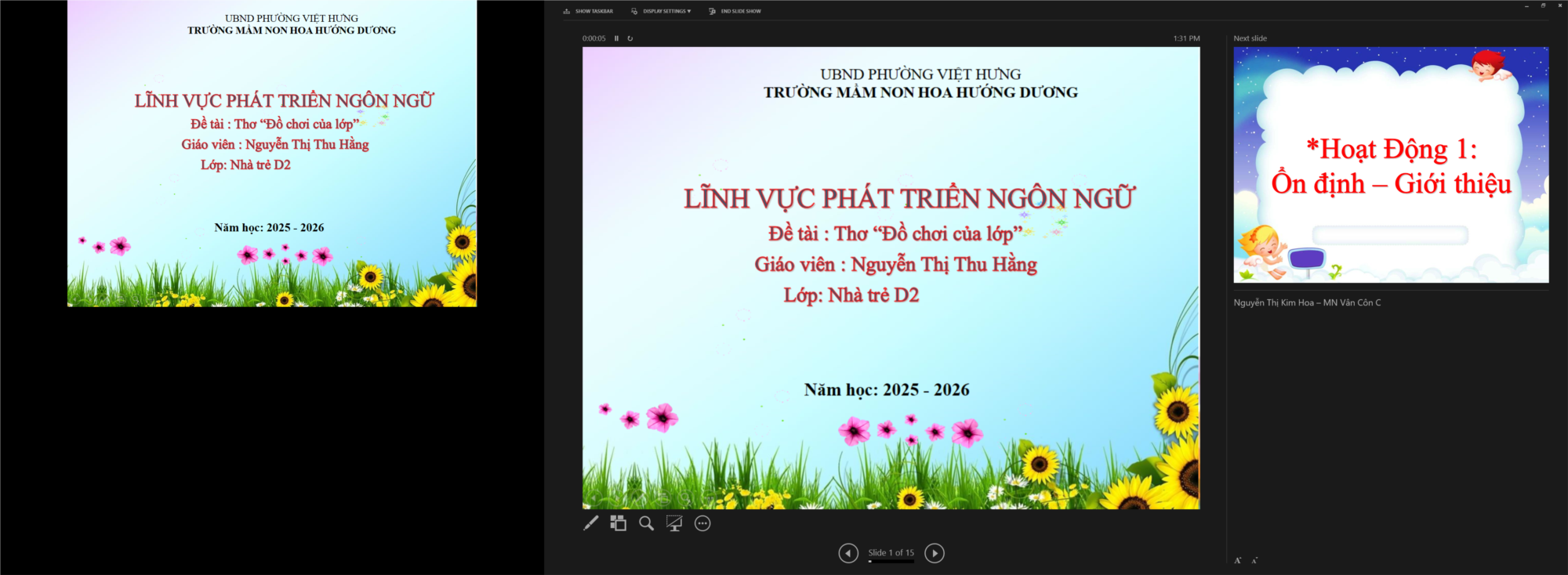1568x575 pixels.
Task: Click the current slide preview in presenter view
Action: tap(891, 278)
